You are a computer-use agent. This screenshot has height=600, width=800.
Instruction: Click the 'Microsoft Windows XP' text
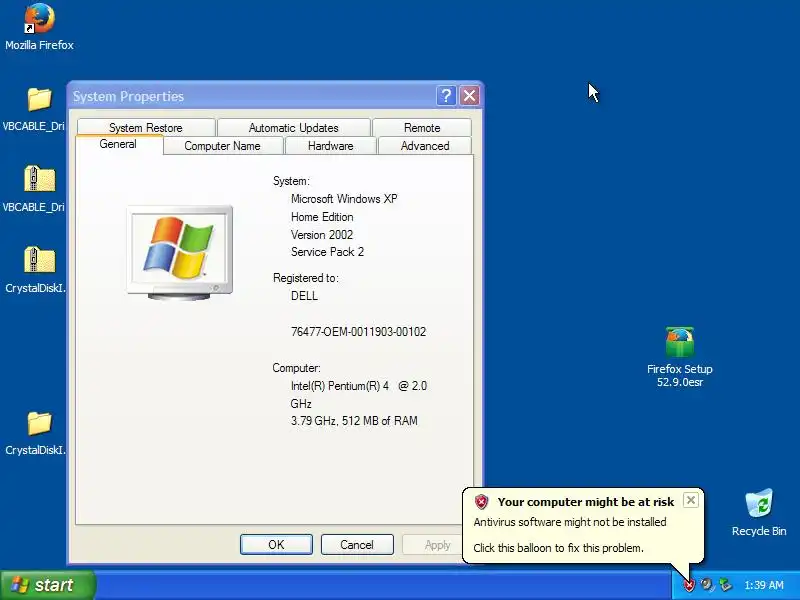[x=344, y=199]
